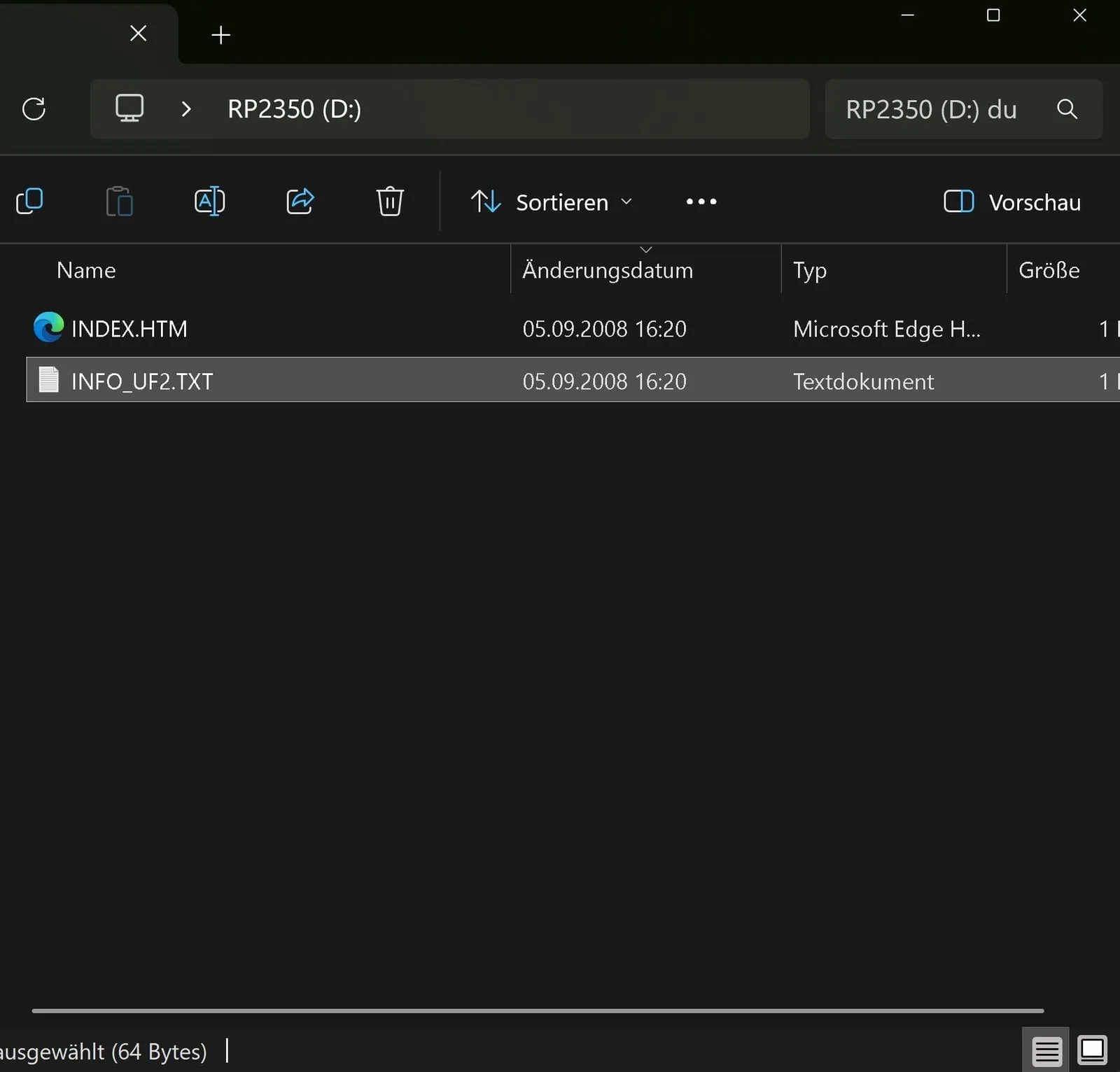Click the Textdokument type cell
Image resolution: width=1120 pixels, height=1072 pixels.
863,381
